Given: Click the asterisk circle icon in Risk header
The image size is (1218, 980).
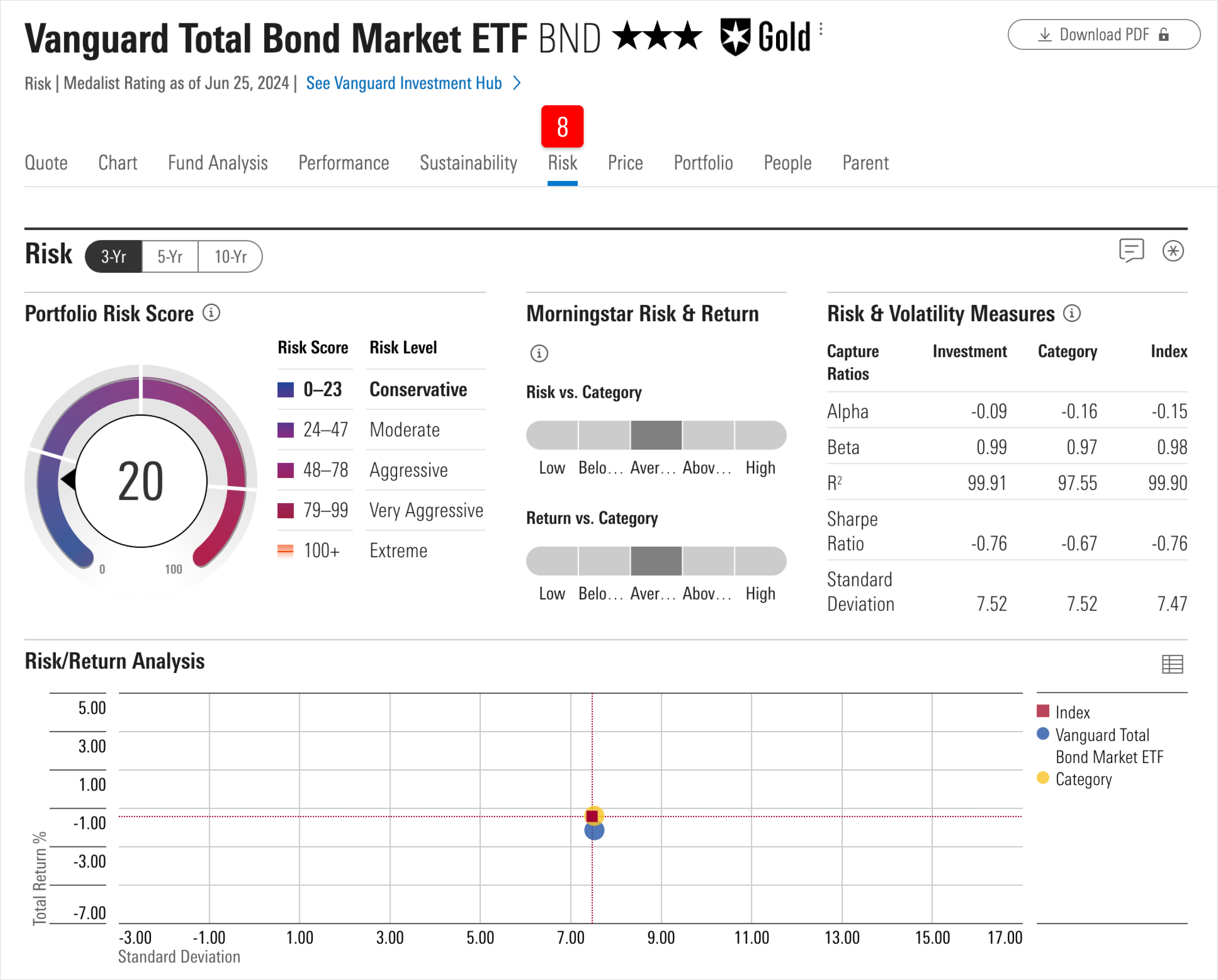Looking at the screenshot, I should [x=1173, y=251].
